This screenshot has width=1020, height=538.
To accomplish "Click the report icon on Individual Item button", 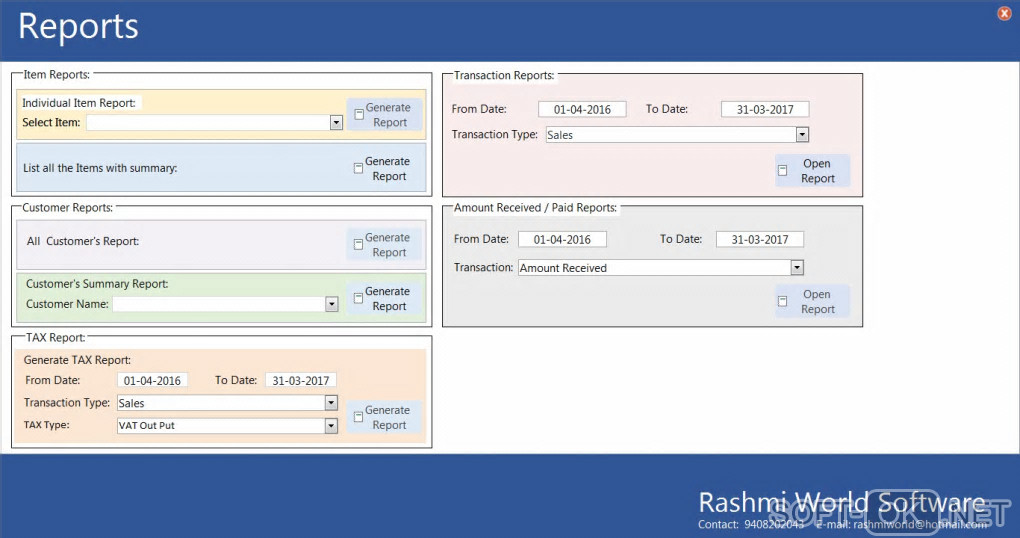I will (x=358, y=114).
